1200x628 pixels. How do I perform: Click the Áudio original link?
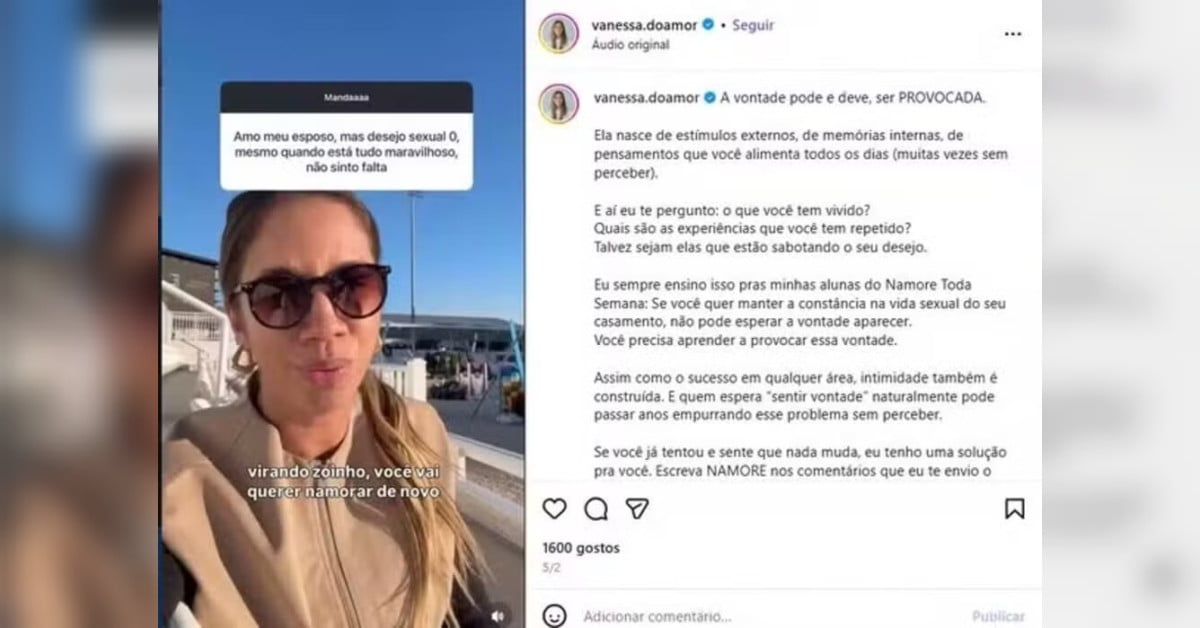[630, 45]
